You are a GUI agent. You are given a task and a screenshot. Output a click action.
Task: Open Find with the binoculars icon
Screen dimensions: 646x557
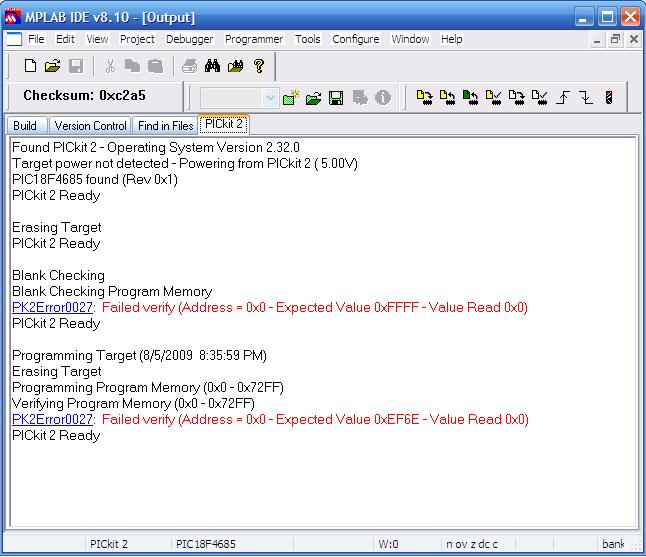[x=213, y=66]
